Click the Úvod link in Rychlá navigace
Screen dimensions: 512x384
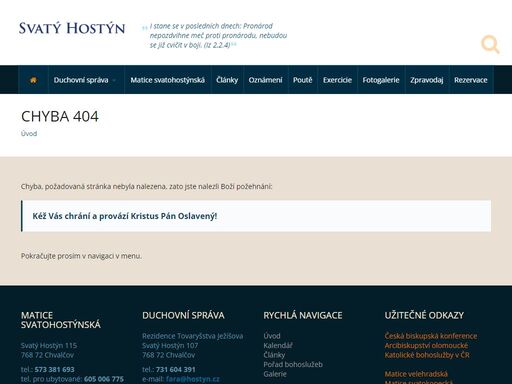click(x=272, y=336)
